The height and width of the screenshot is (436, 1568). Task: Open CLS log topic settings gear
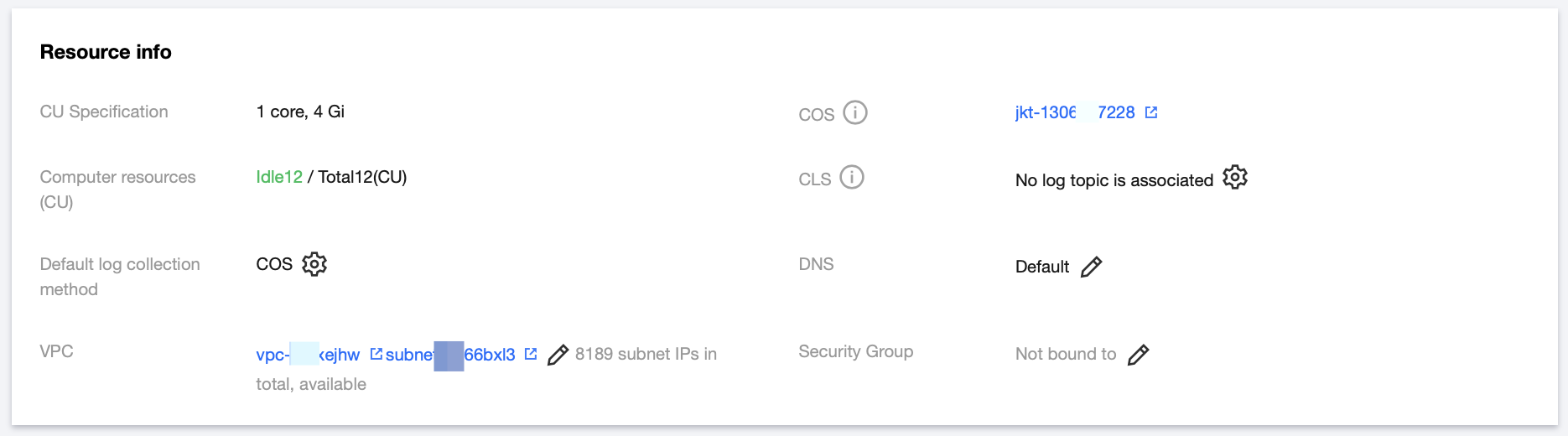1235,178
